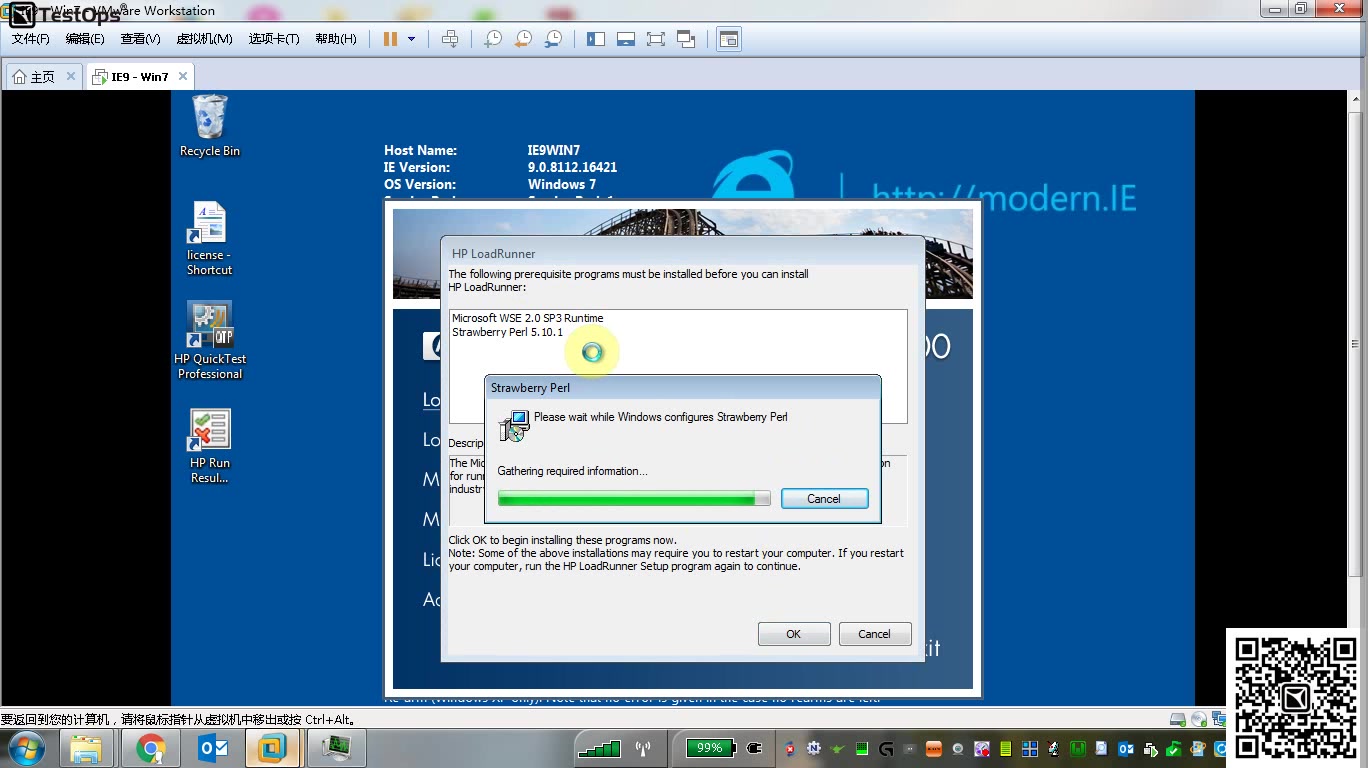Click OK in the HP LoadRunner dialog
1368x768 pixels.
[794, 634]
